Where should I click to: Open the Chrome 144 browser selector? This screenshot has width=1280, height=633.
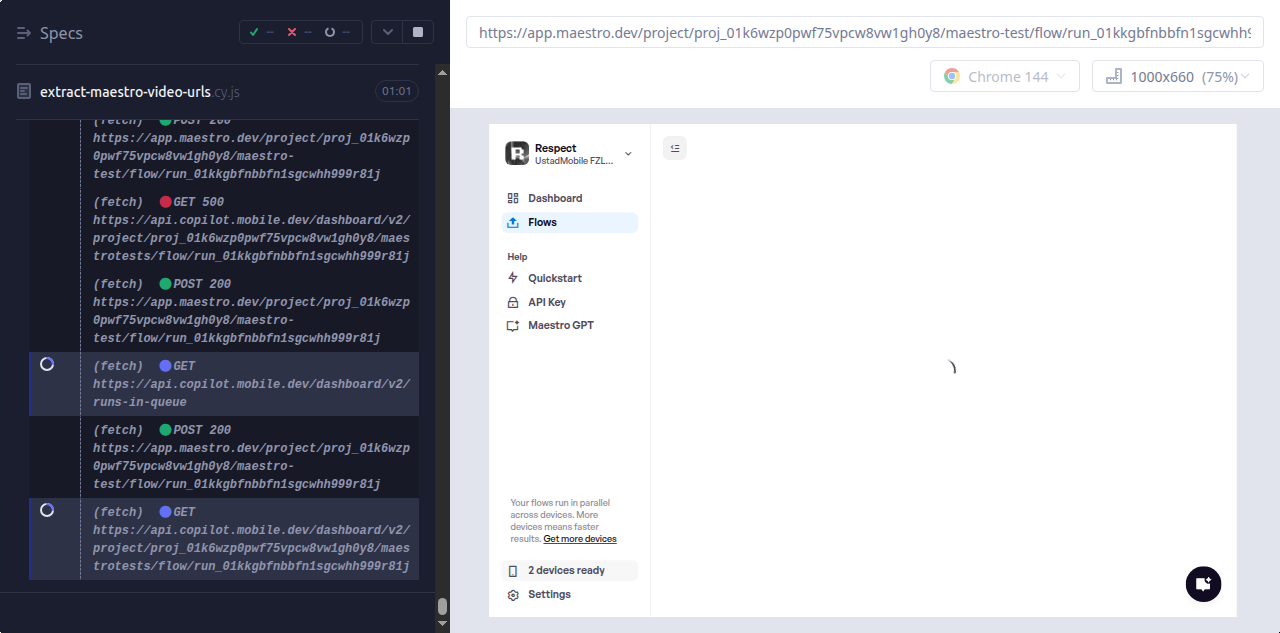click(x=1004, y=77)
